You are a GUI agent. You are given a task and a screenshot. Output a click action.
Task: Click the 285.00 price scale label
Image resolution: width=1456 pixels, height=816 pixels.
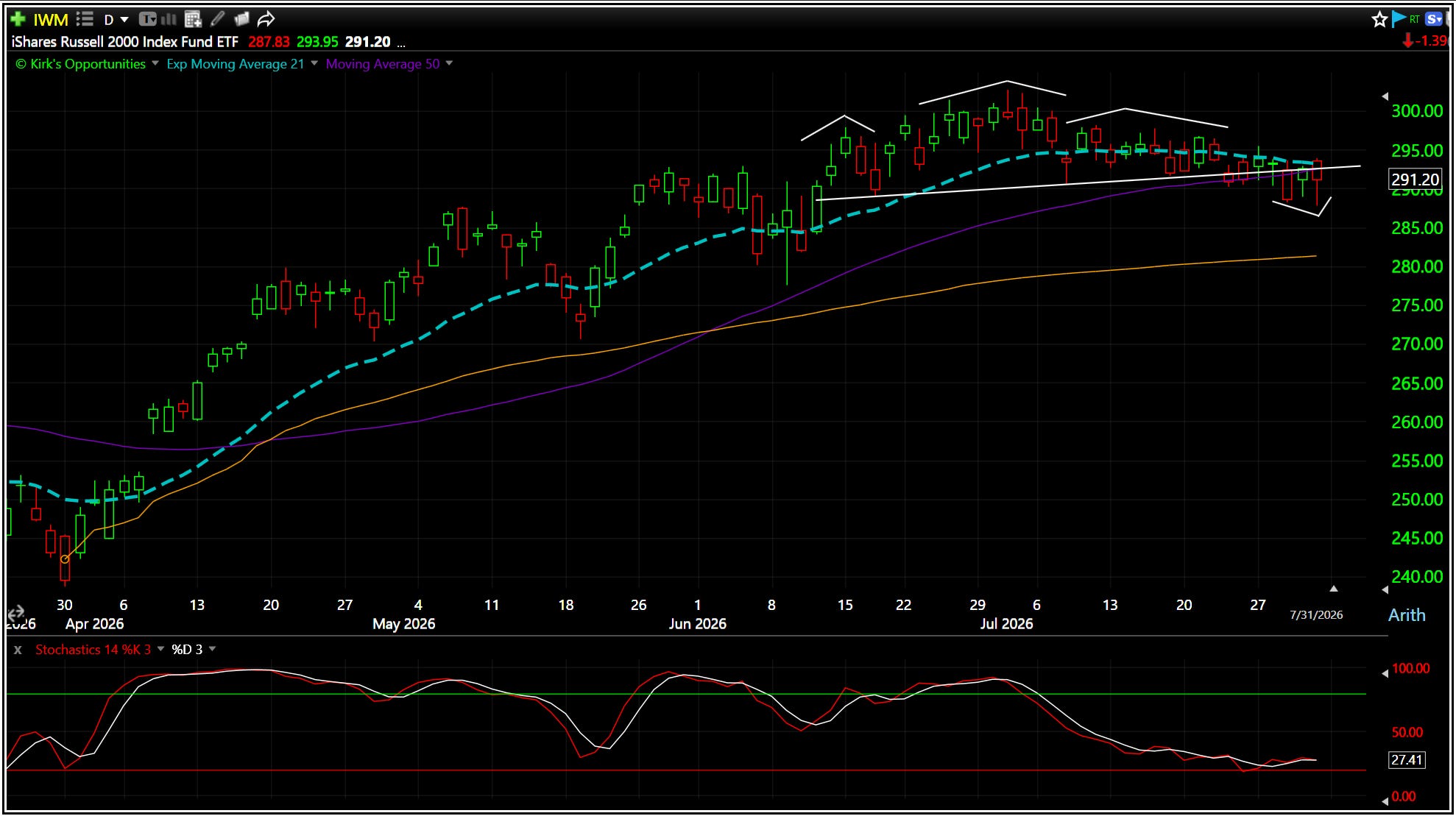pos(1417,228)
